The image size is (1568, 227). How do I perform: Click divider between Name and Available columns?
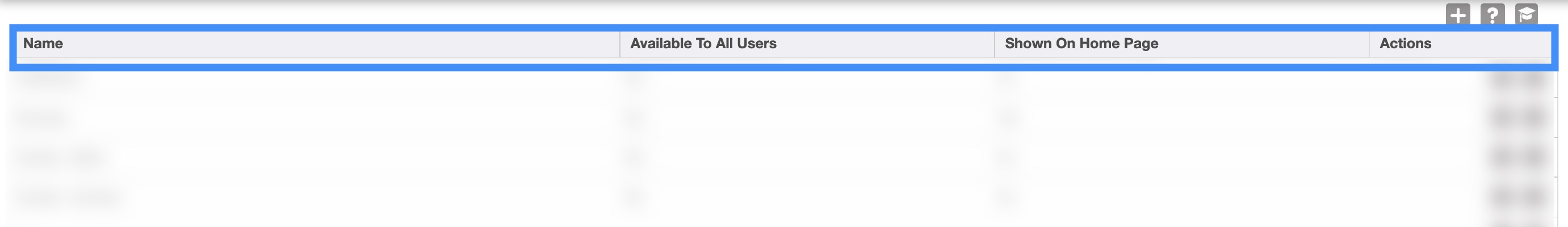click(620, 44)
